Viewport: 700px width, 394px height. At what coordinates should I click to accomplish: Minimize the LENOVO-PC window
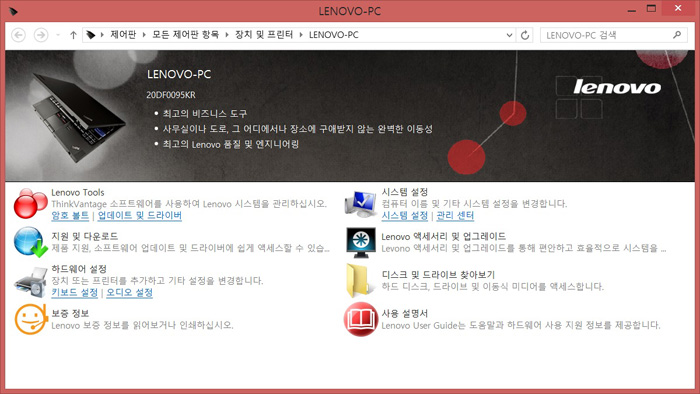coord(632,10)
